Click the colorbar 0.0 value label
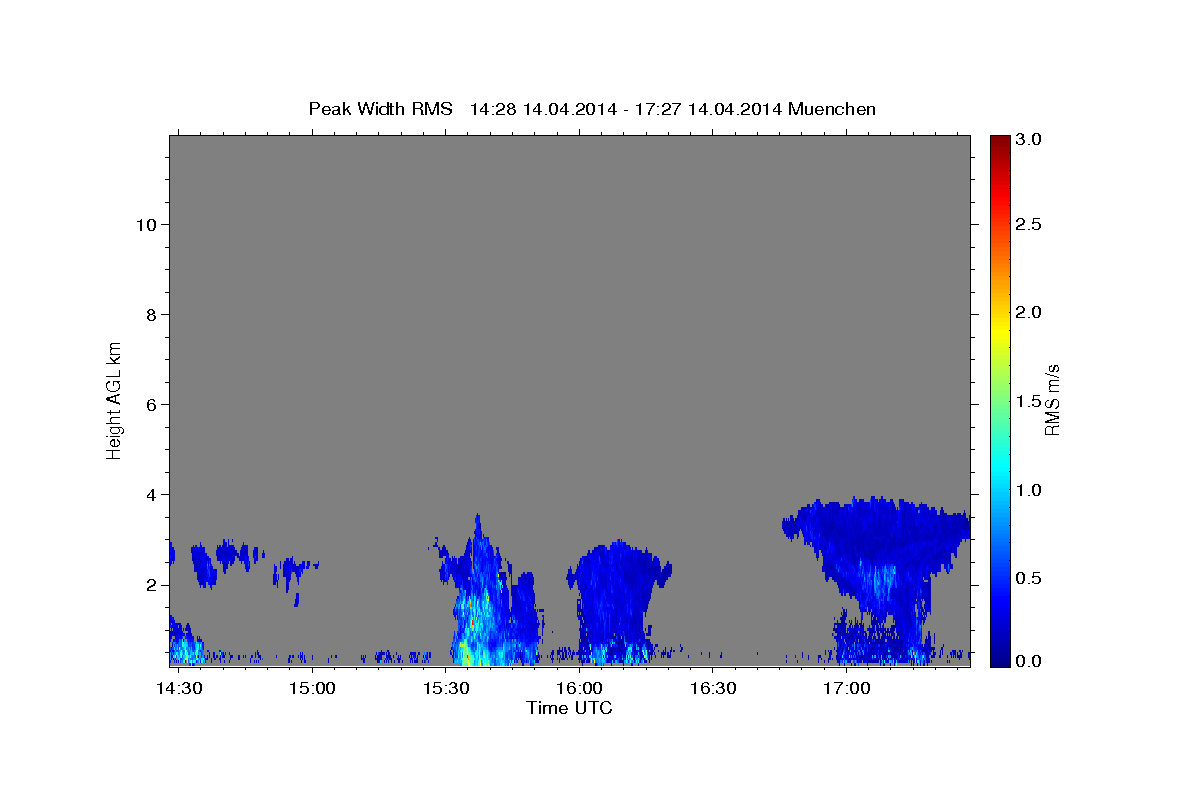The image size is (1200, 800). (x=1029, y=662)
